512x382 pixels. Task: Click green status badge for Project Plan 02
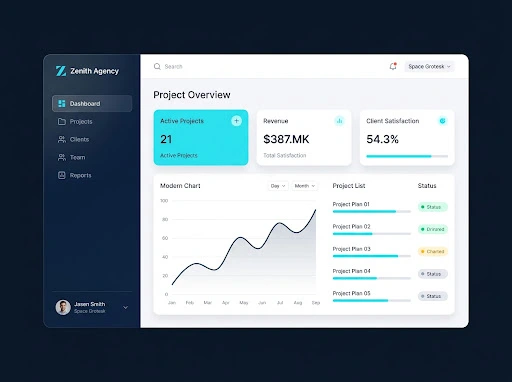pyautogui.click(x=433, y=229)
